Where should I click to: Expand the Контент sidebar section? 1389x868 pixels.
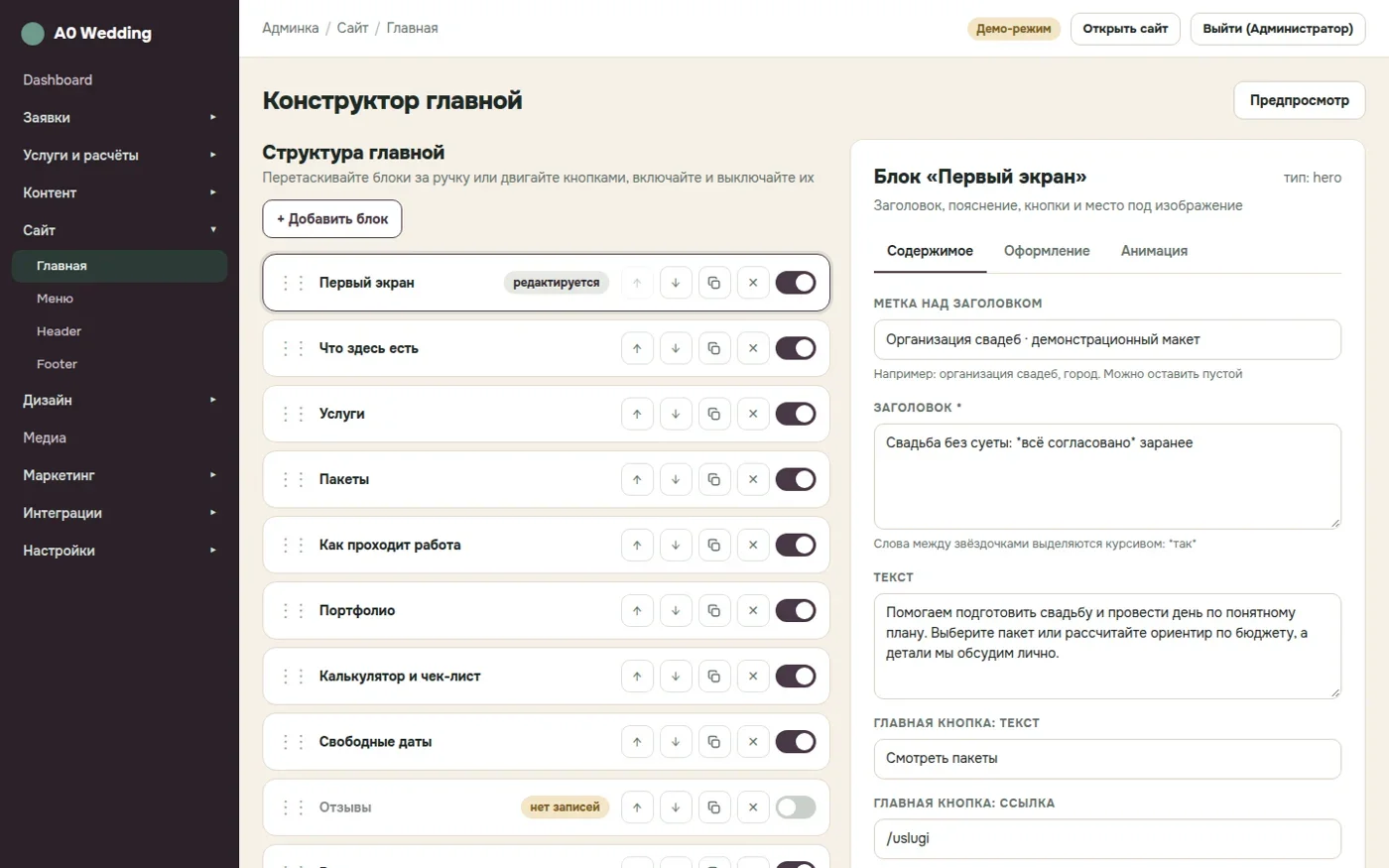point(119,192)
